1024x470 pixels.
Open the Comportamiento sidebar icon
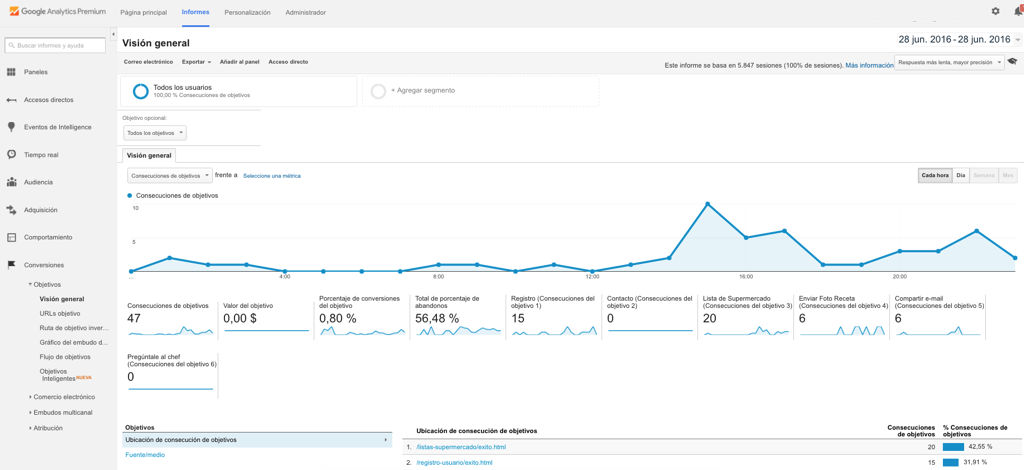11,237
